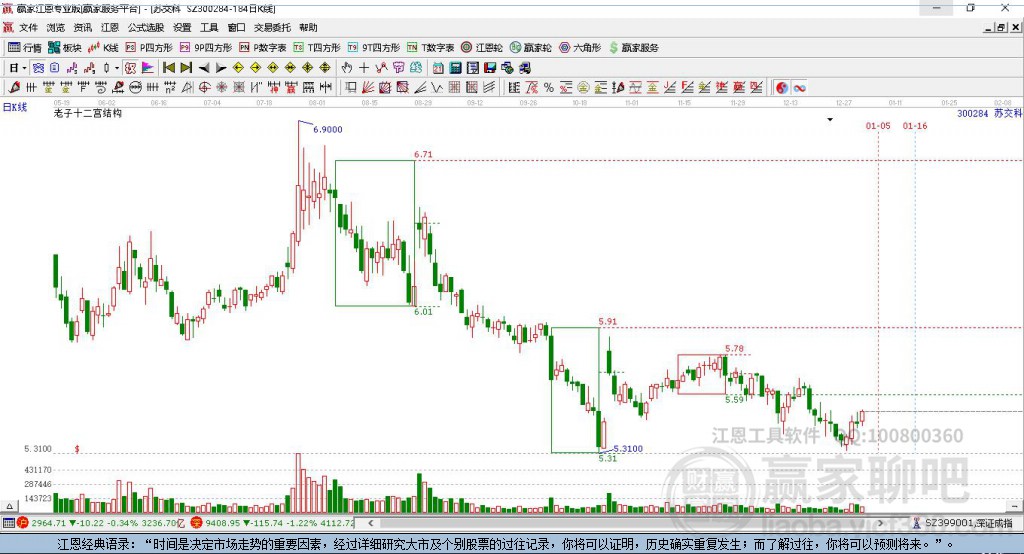The image size is (1024, 554).
Task: Select the red pencil drawing tool
Action: point(14,88)
